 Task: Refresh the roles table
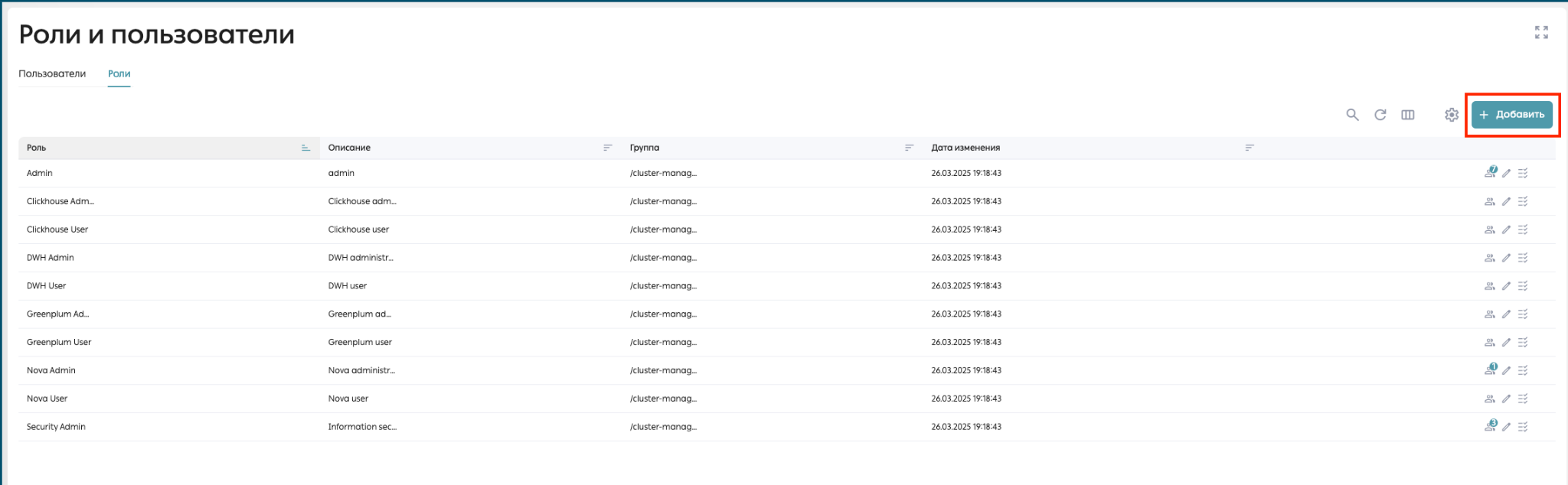coord(1380,115)
